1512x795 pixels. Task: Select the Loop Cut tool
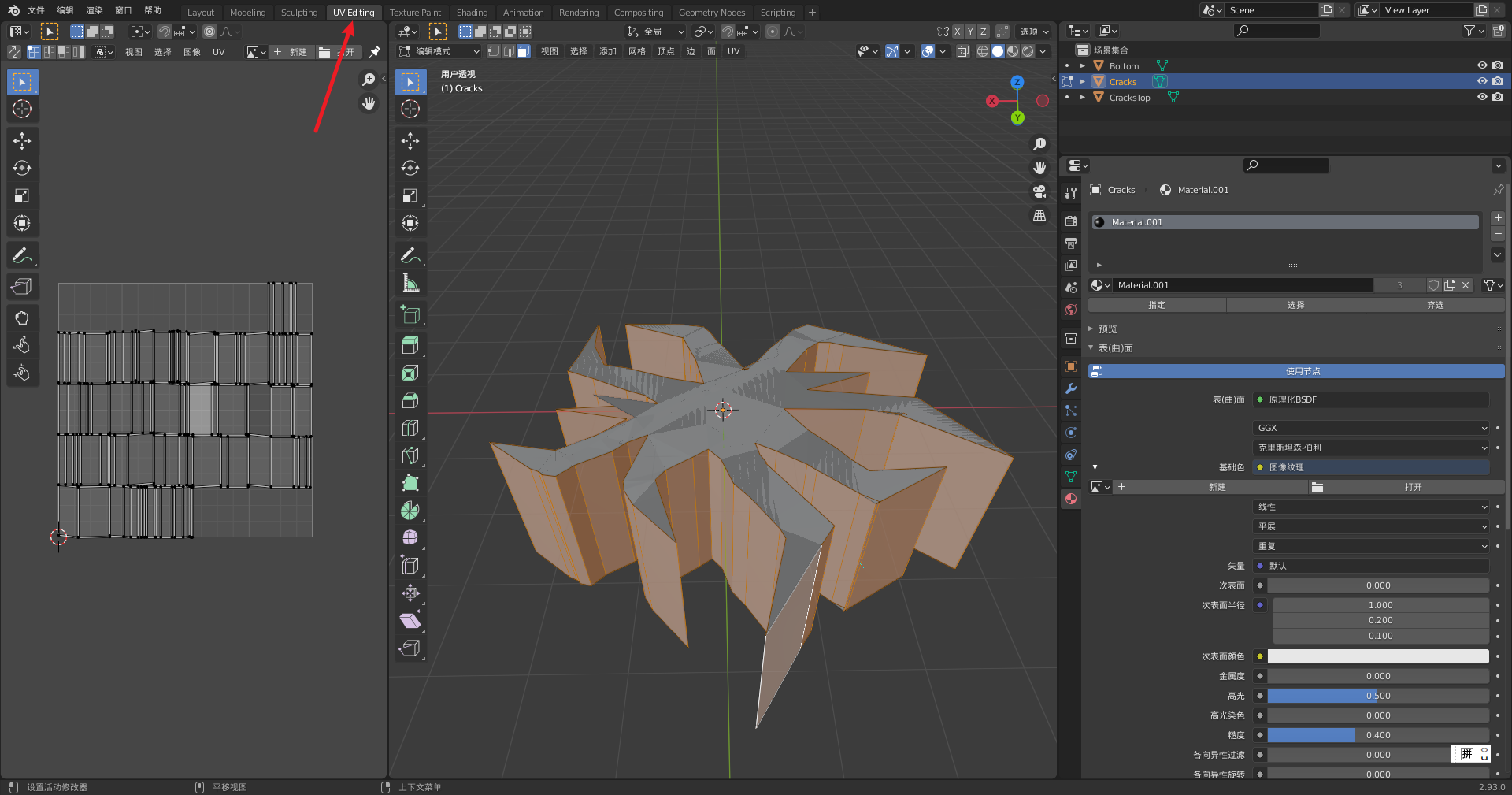click(410, 428)
